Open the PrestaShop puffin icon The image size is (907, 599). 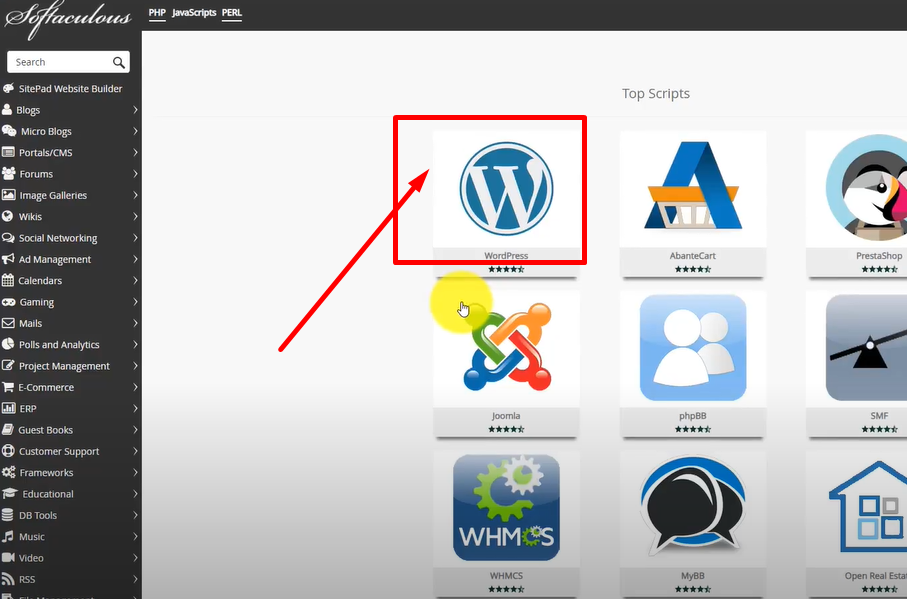click(x=868, y=187)
